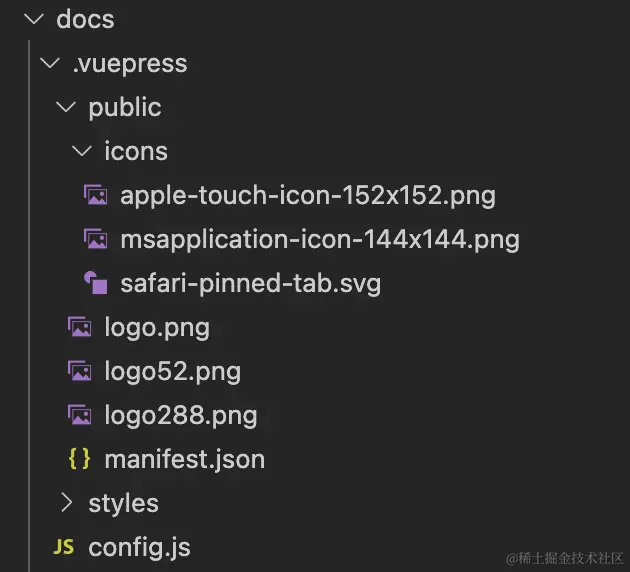Select the logo288.png file name

tap(181, 415)
